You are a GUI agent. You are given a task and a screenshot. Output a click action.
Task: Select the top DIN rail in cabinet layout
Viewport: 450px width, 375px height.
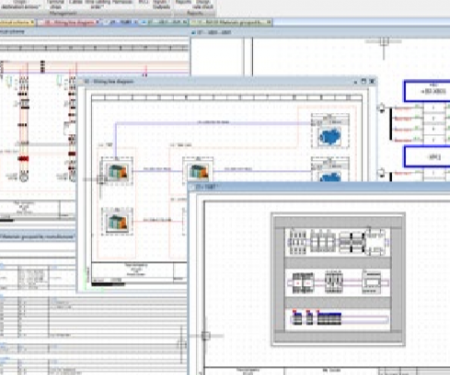(337, 242)
